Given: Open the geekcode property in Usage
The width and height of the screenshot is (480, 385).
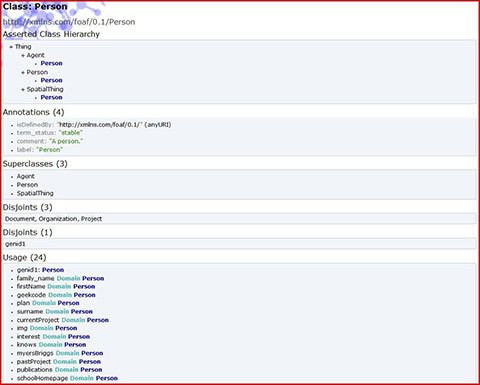Looking at the screenshot, I should point(31,295).
